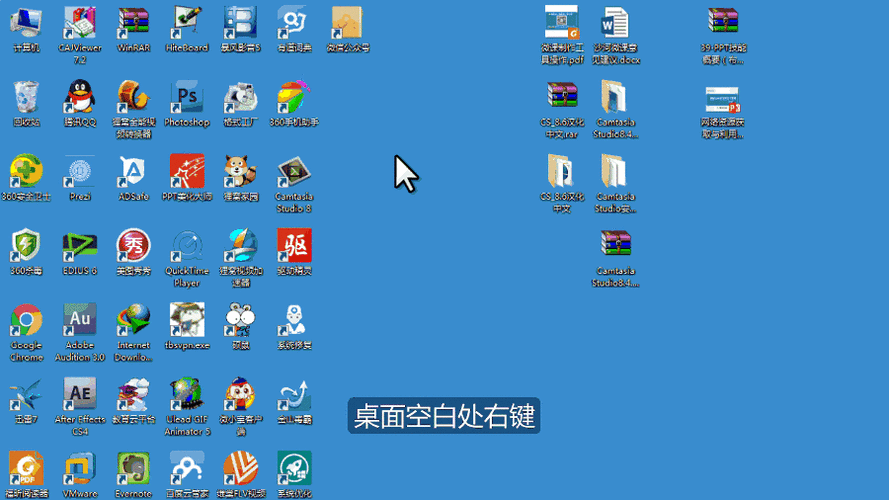Image resolution: width=889 pixels, height=500 pixels.
Task: Select the CS_8.6 rar archive file
Action: 562,97
